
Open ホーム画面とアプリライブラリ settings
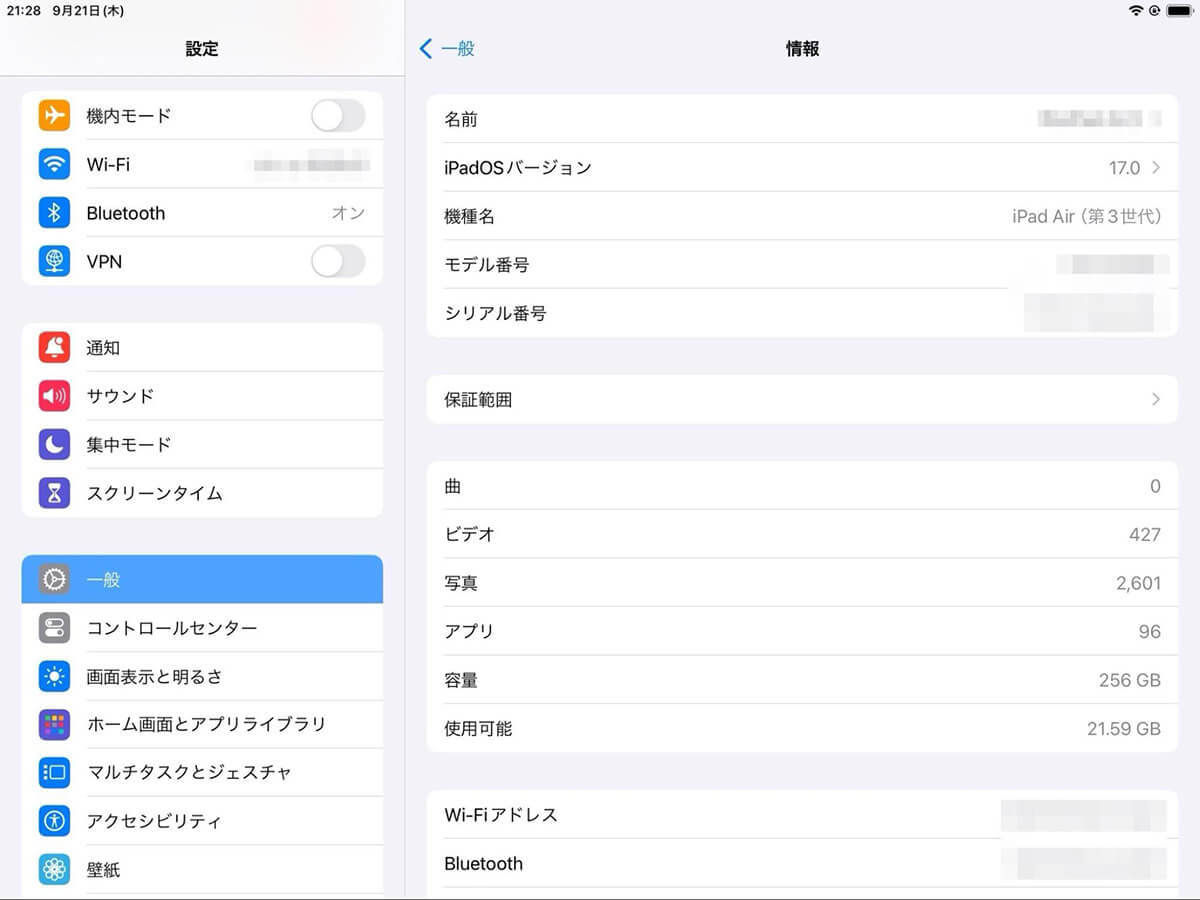click(202, 724)
